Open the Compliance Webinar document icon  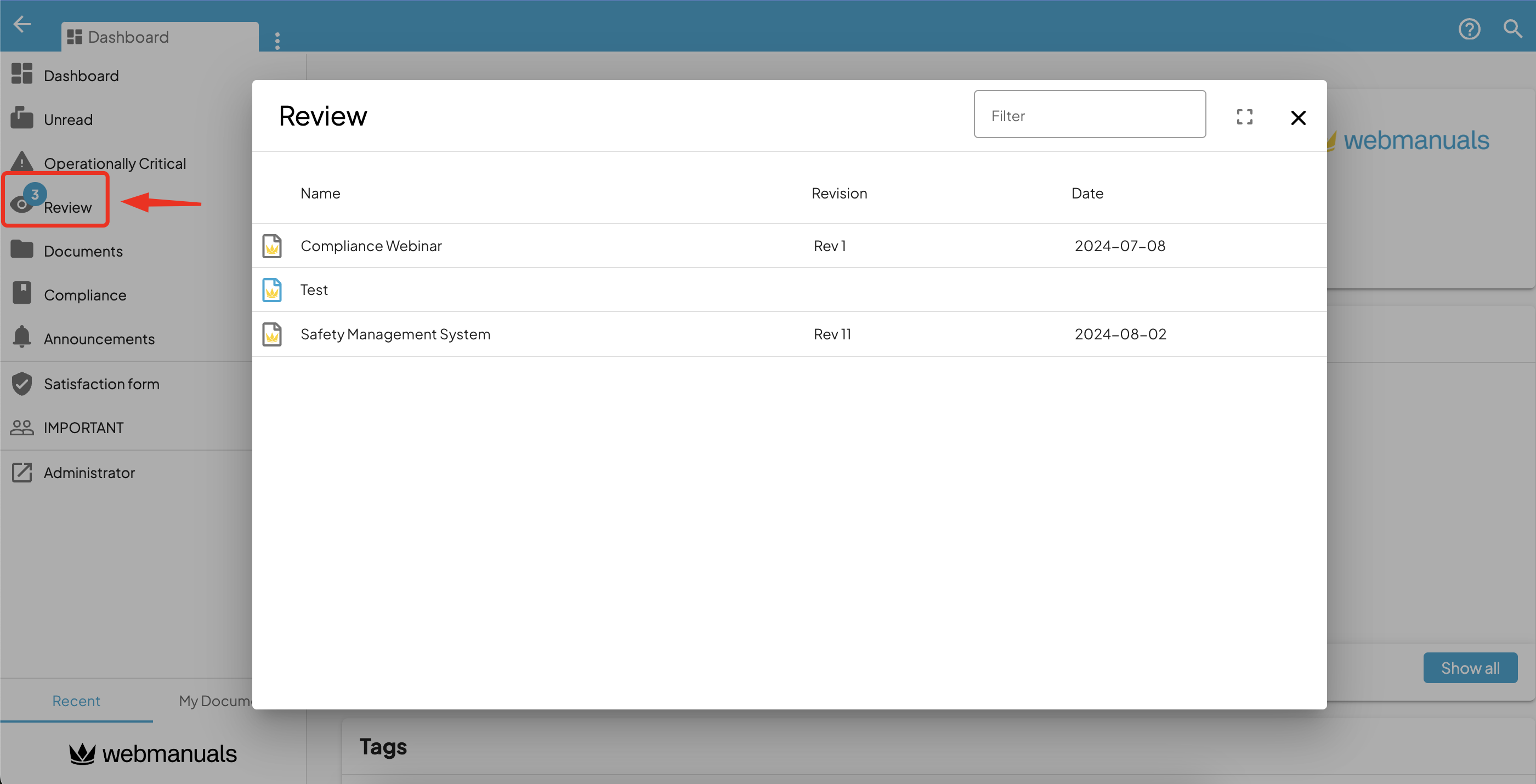click(272, 246)
